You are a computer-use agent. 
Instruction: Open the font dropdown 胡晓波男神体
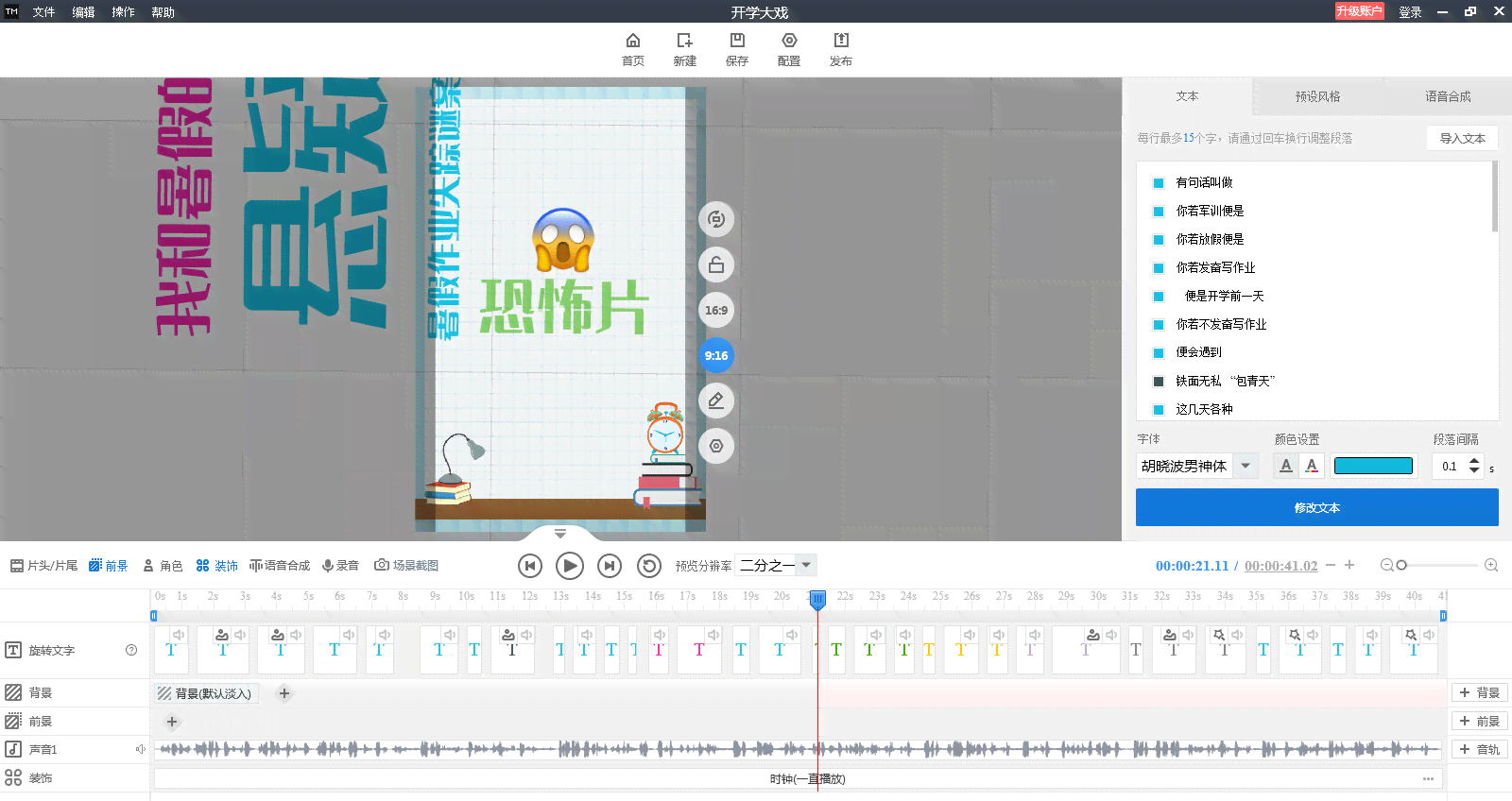coord(1197,466)
